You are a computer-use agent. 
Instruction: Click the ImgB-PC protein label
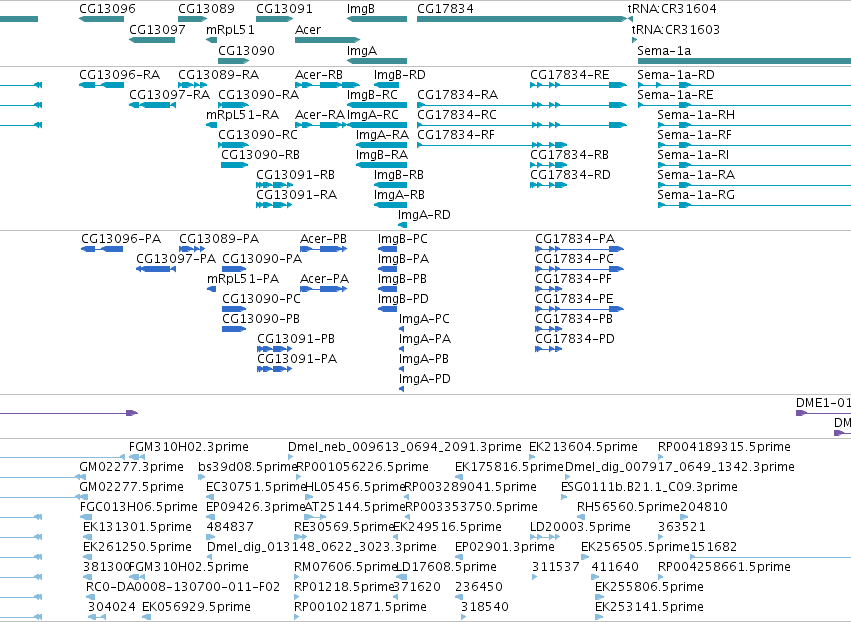point(403,239)
